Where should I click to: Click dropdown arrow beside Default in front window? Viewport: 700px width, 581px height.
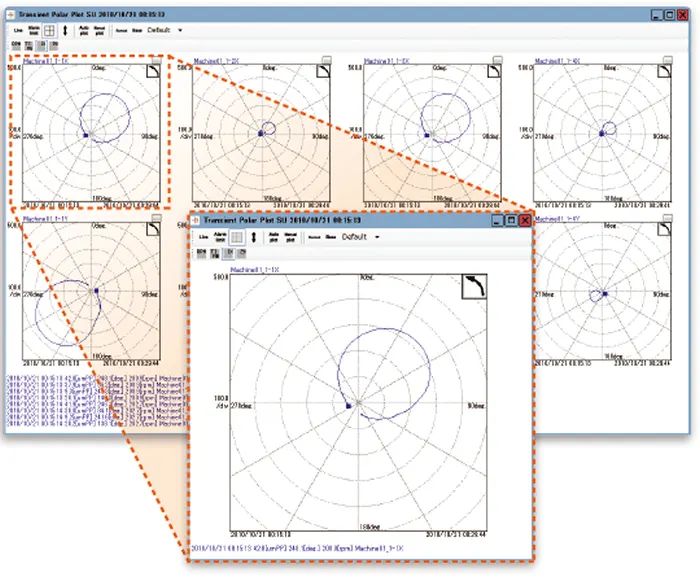point(377,237)
